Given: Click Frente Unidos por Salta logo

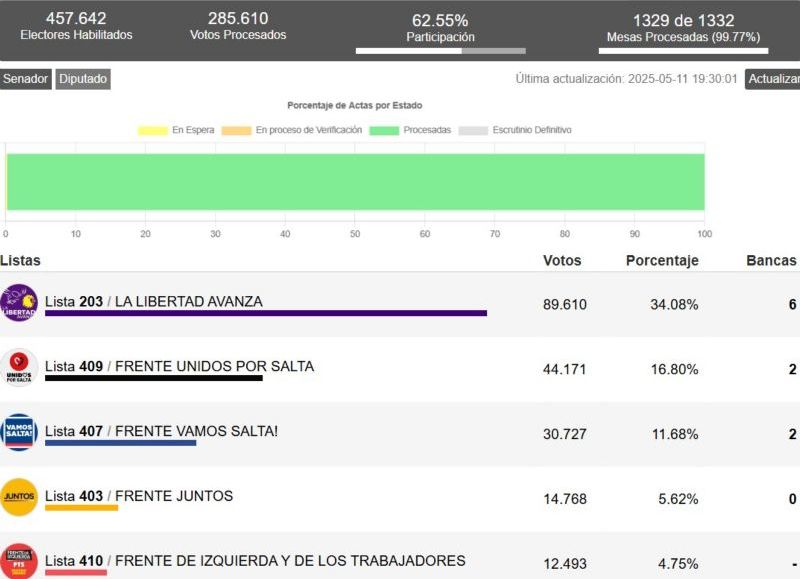Looking at the screenshot, I should pos(19,368).
